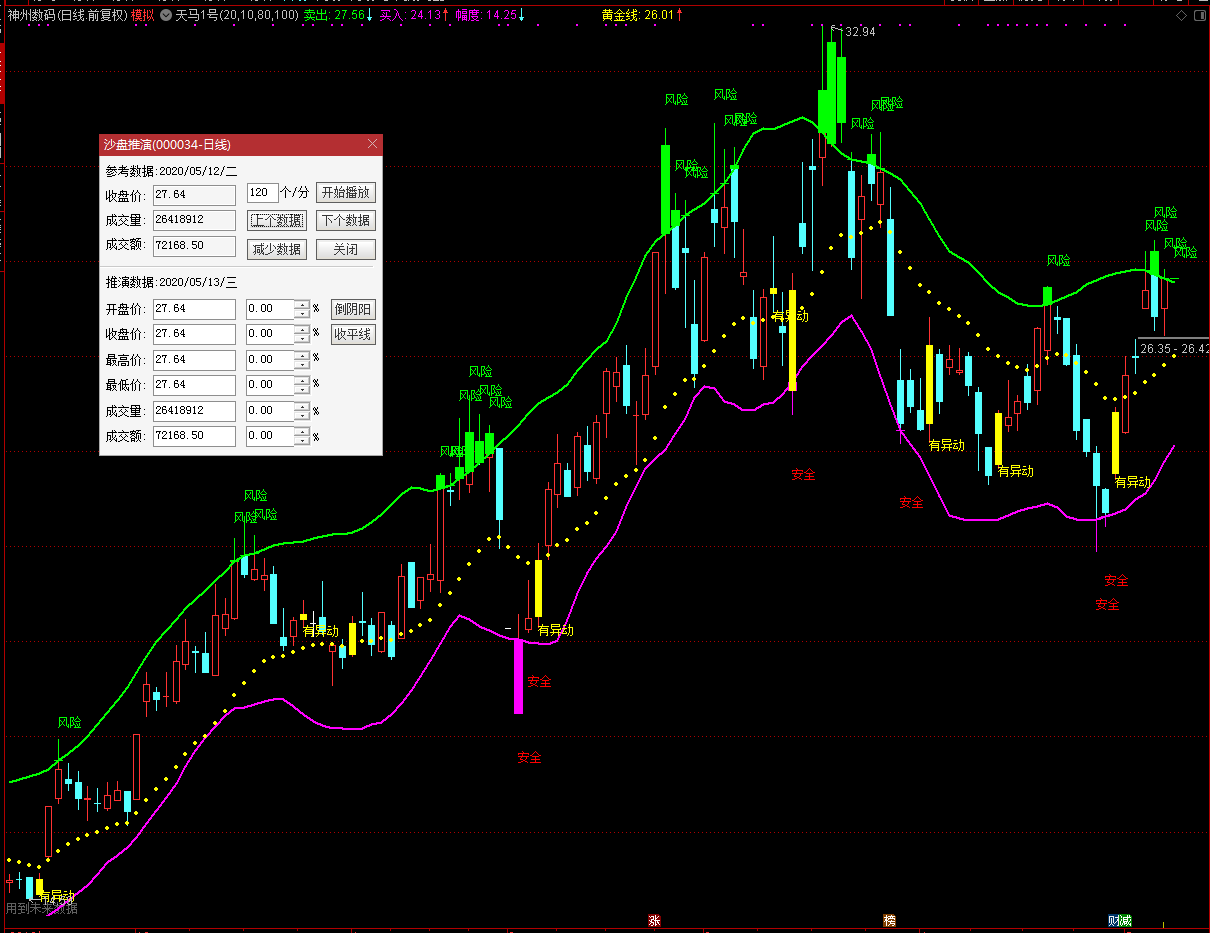The width and height of the screenshot is (1210, 933).
Task: Click the 收平线 button
Action: click(x=353, y=334)
